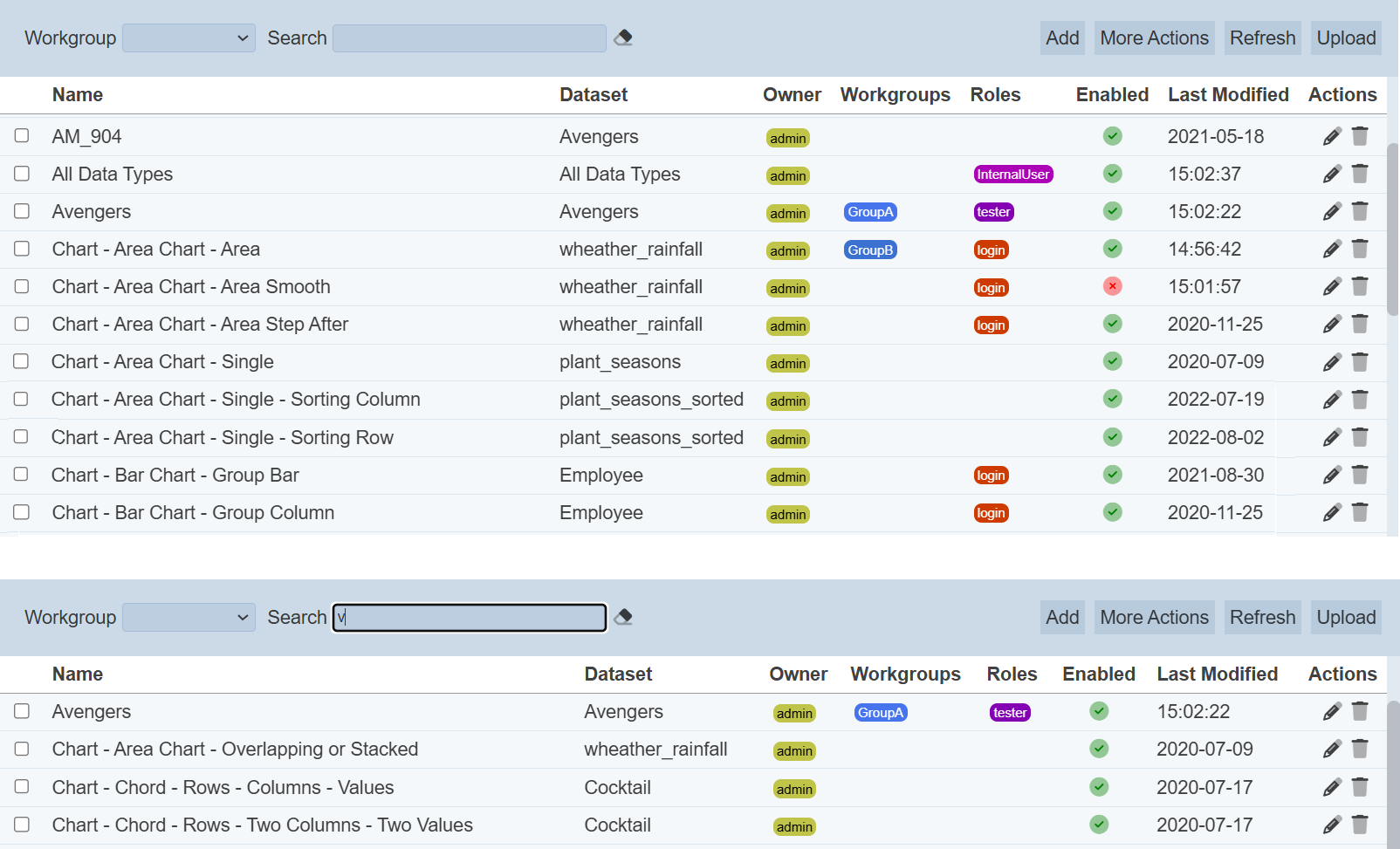The width and height of the screenshot is (1400, 849).
Task: Select checkbox for Chart - Area Chart - Single
Action: [22, 361]
